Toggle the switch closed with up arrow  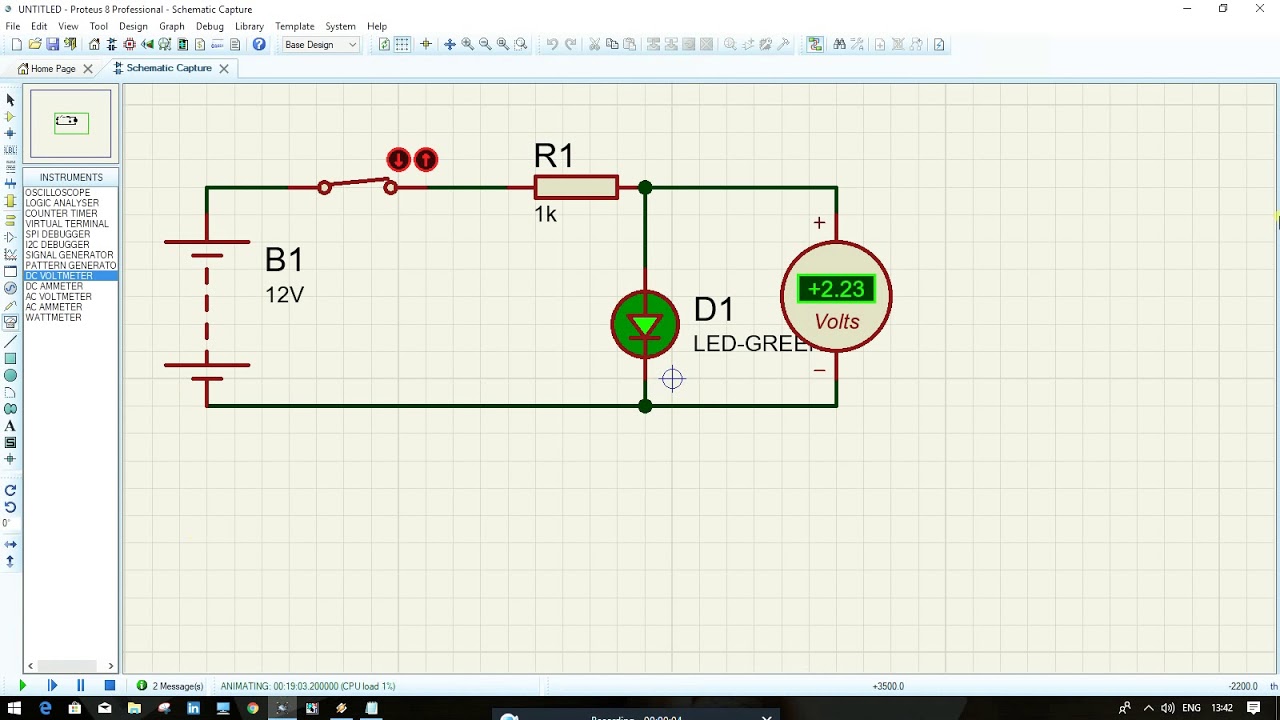click(426, 159)
